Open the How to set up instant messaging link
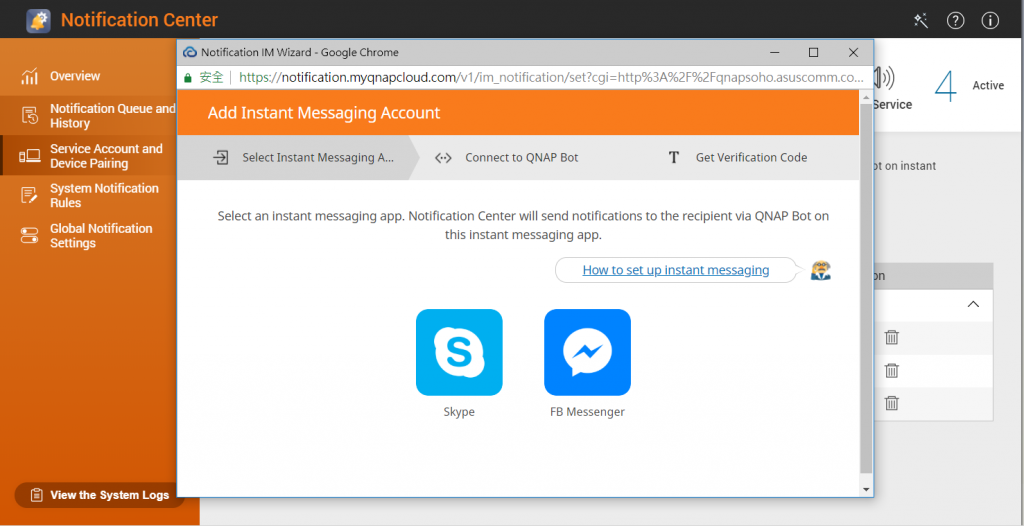The image size is (1024, 526). click(676, 270)
